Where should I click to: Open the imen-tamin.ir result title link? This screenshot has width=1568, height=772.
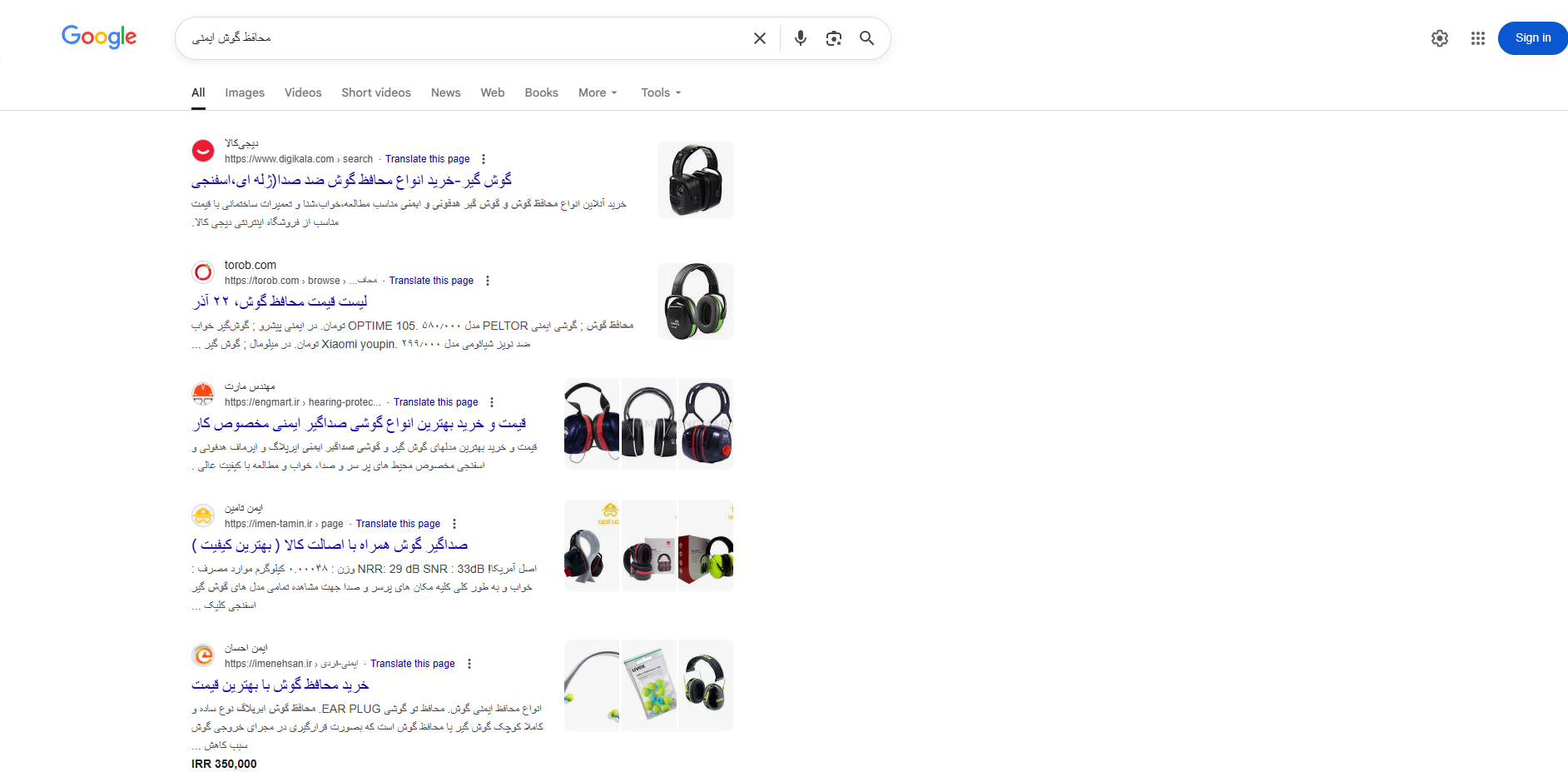330,545
